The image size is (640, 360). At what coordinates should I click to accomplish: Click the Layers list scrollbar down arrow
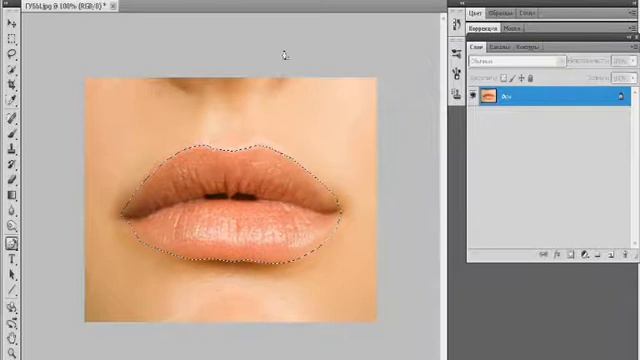[x=634, y=244]
